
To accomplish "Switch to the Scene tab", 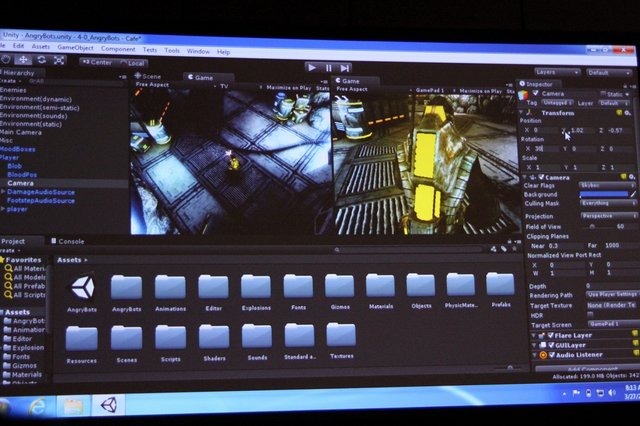I will 148,76.
